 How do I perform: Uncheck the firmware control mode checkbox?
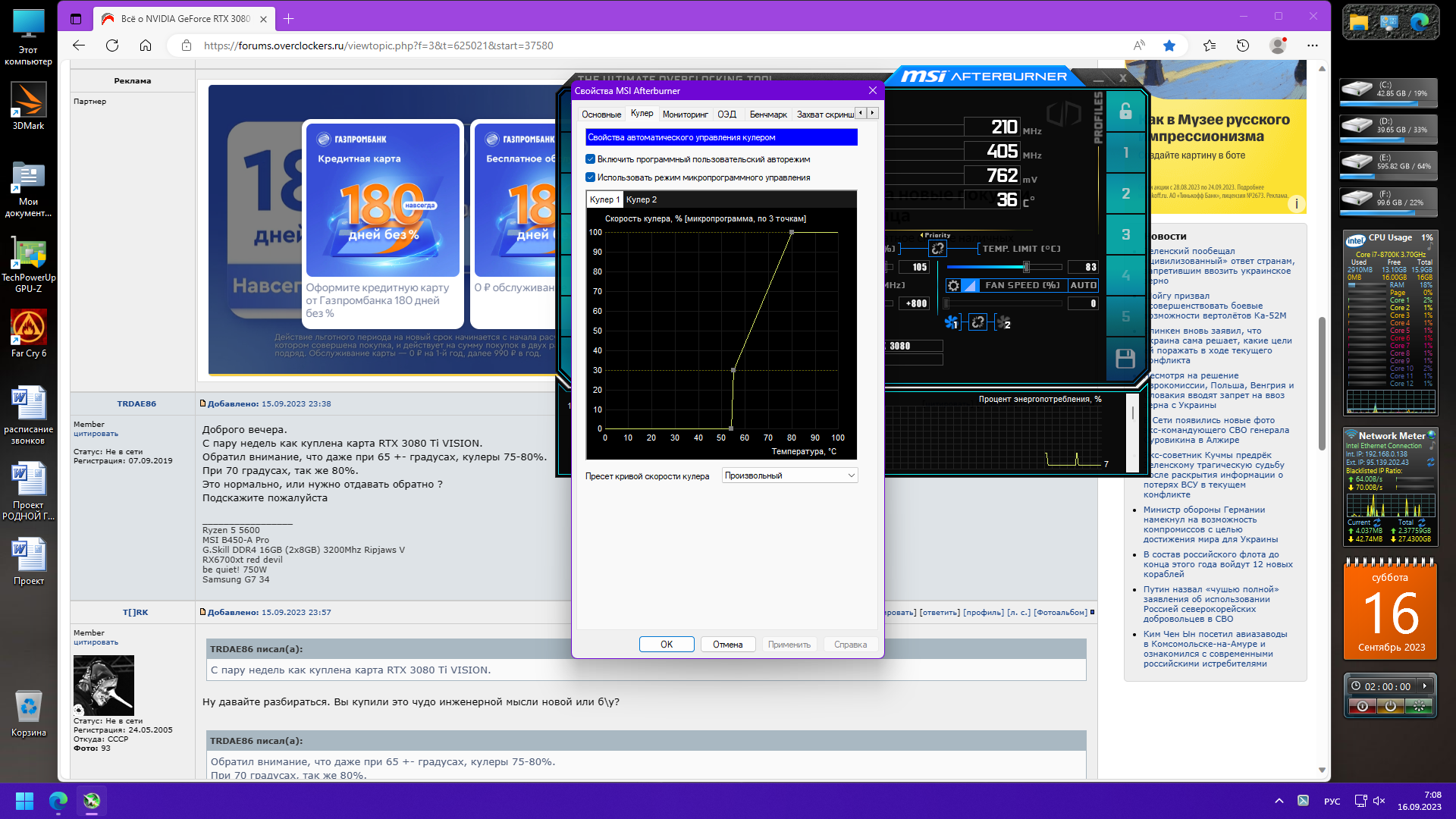pos(590,177)
